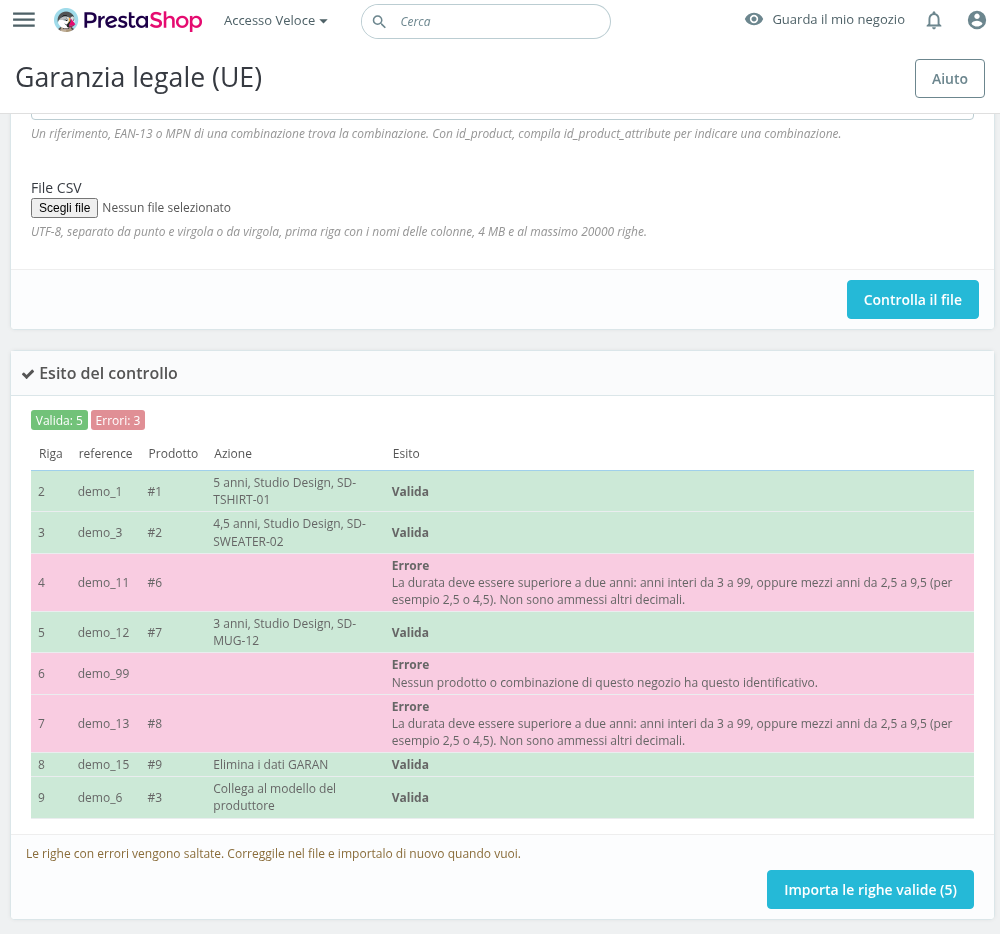
Task: Select the demo_6 reference cell
Action: [100, 798]
